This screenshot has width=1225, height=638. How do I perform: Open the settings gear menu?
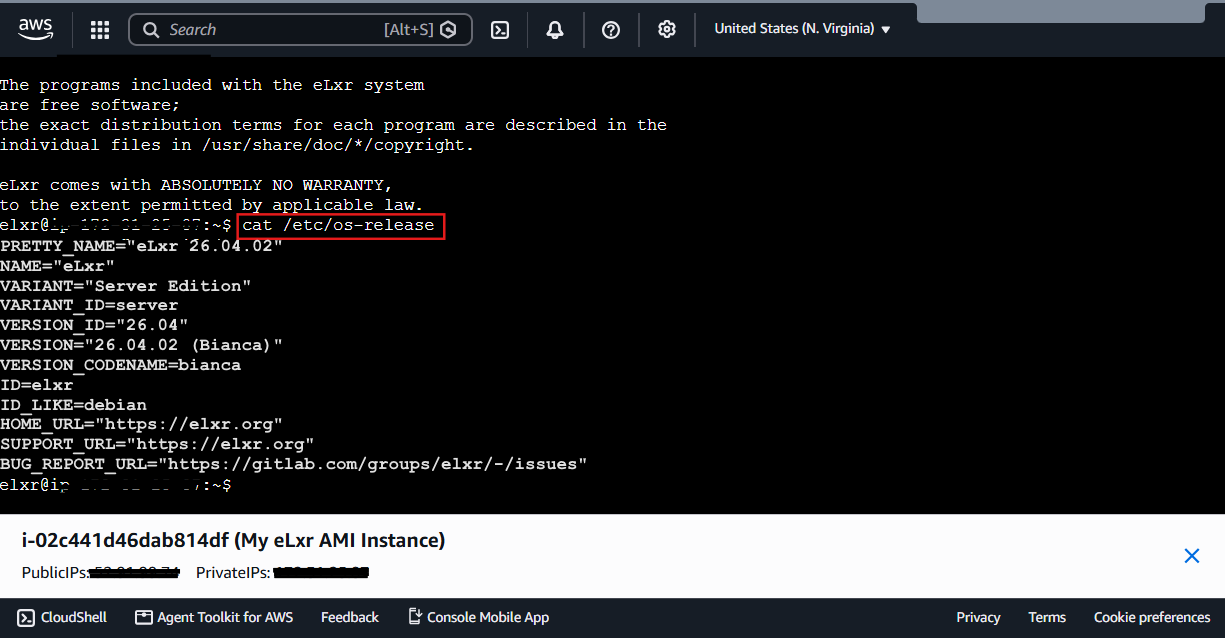pyautogui.click(x=667, y=30)
